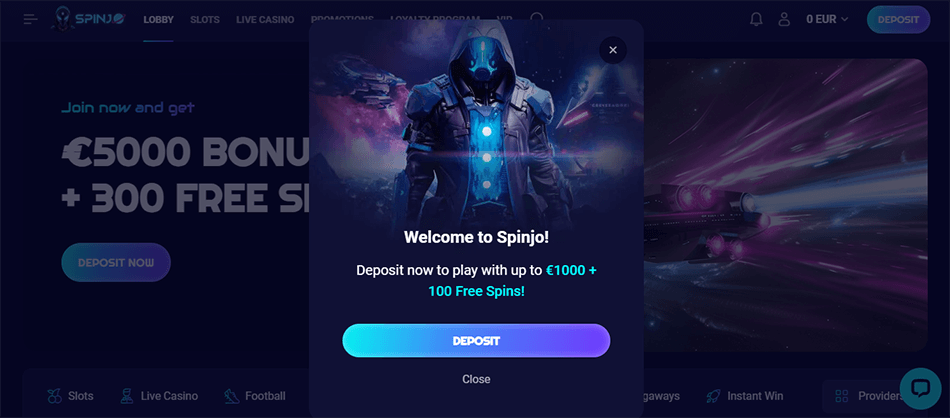Click the header Deposit button
The width and height of the screenshot is (950, 418).
899,19
